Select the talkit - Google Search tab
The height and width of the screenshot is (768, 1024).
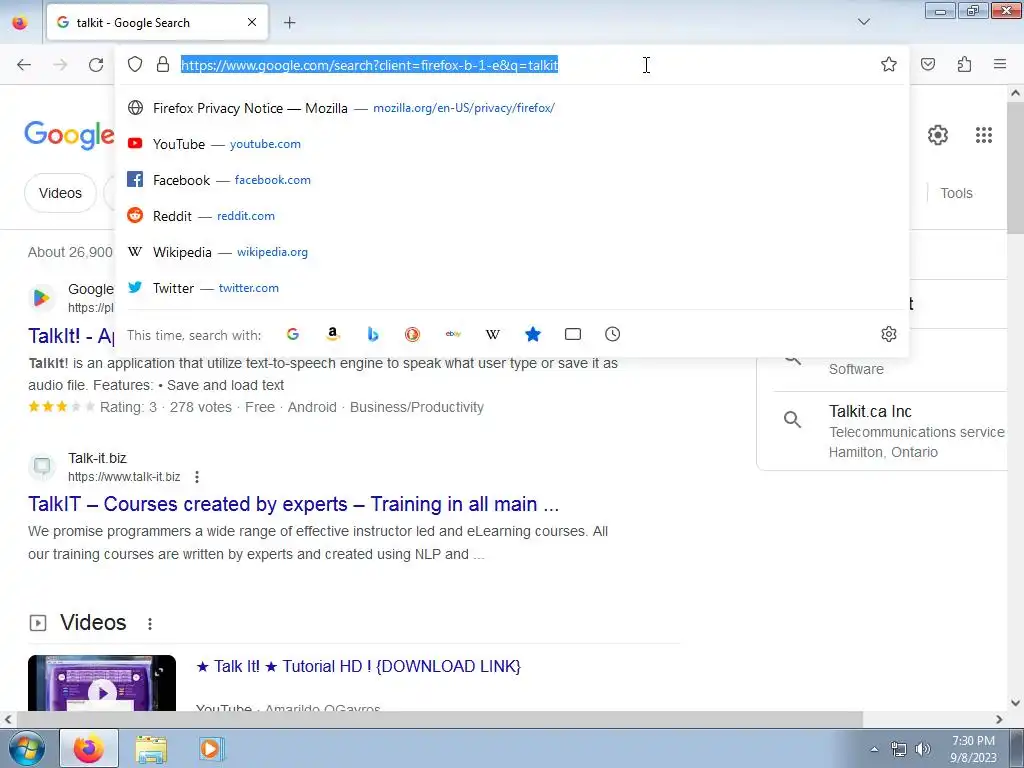tap(157, 23)
